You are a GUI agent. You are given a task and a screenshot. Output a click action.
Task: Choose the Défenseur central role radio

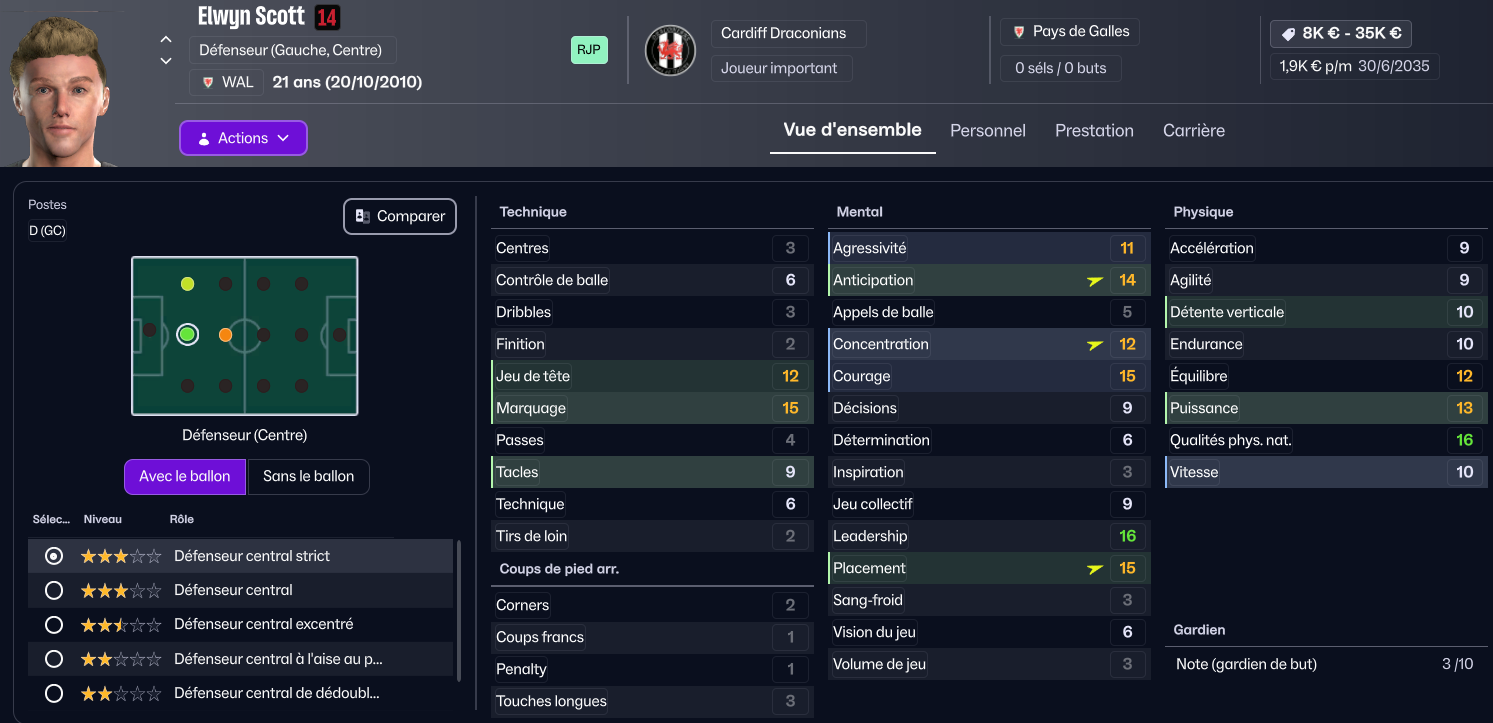point(54,591)
